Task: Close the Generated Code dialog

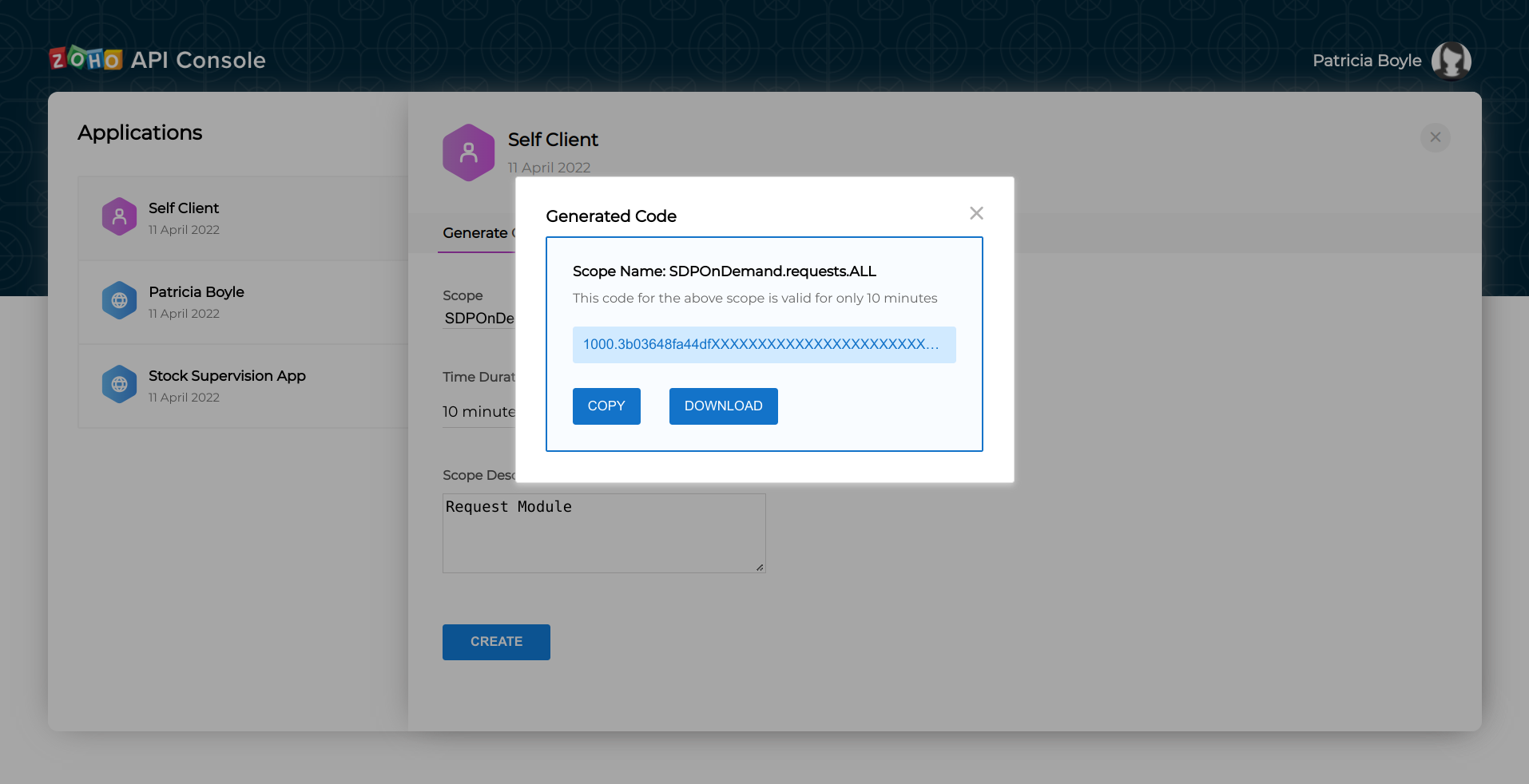Action: click(x=976, y=213)
